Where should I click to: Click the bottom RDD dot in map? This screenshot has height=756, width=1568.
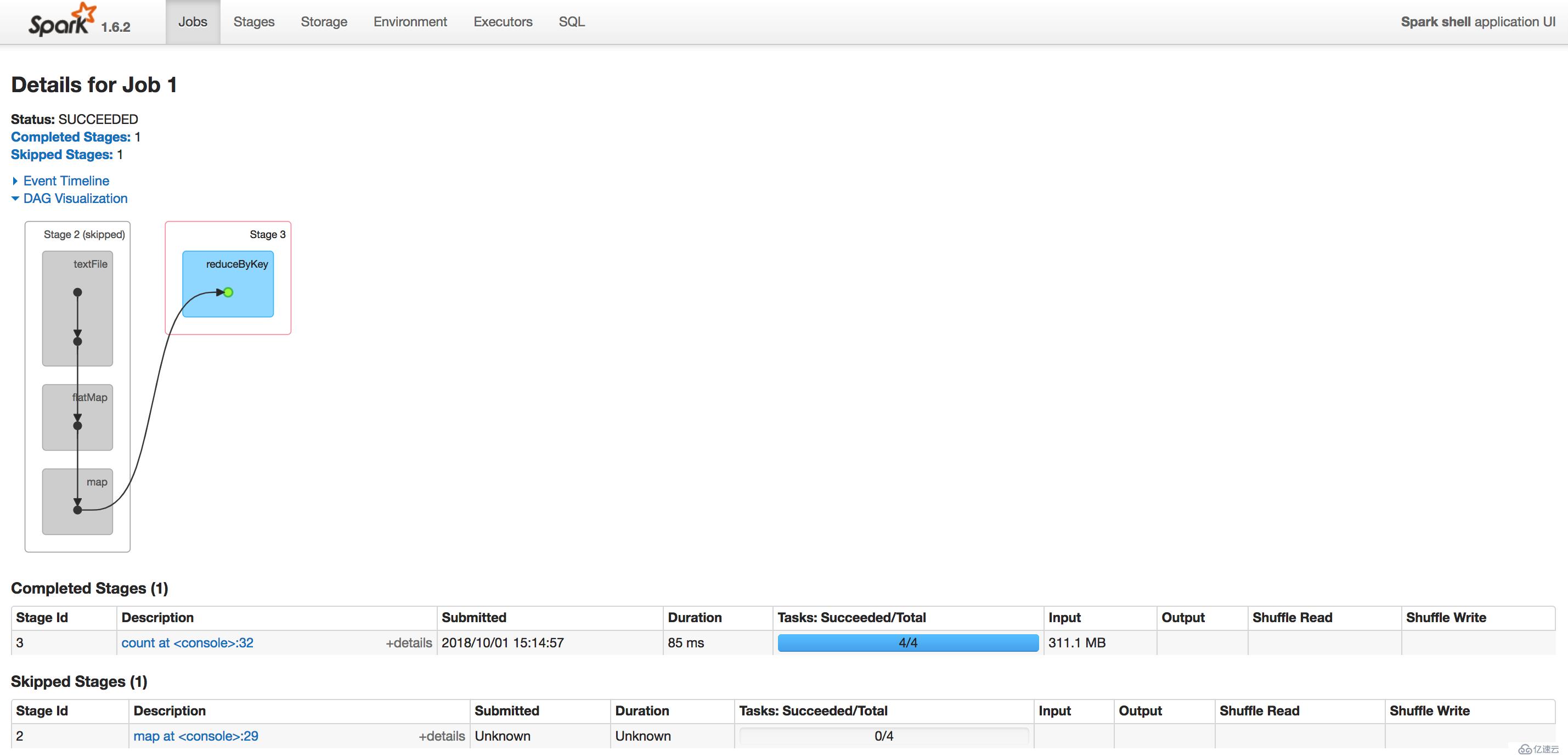[77, 510]
